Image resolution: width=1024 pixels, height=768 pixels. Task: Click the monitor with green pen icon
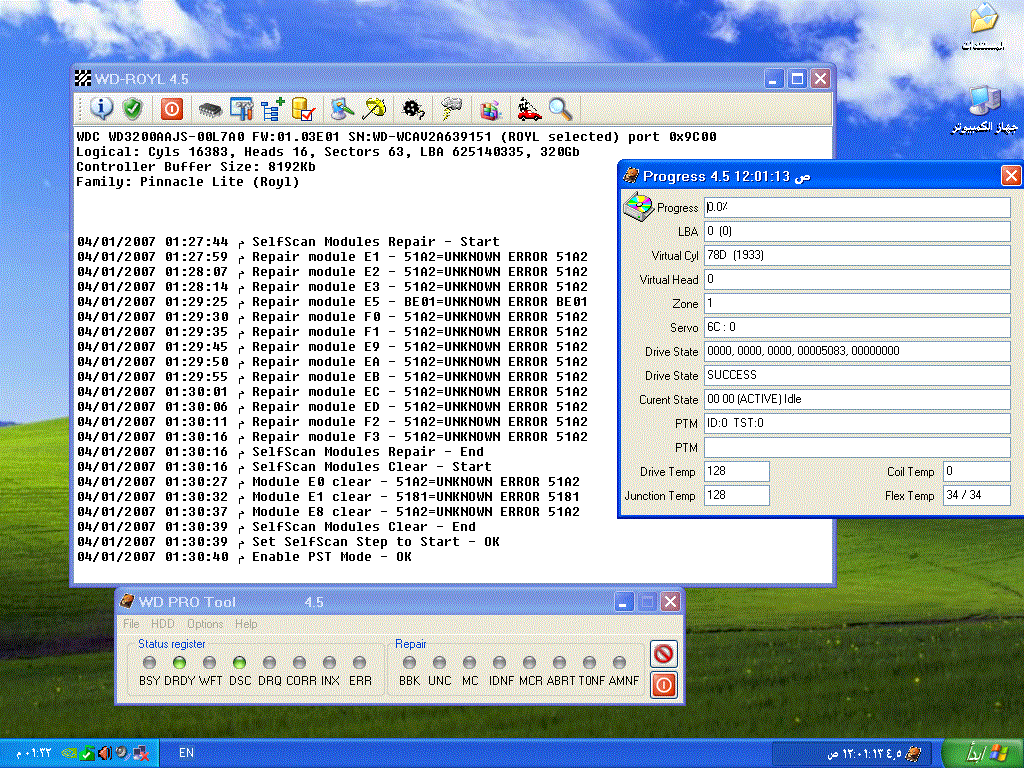click(x=342, y=108)
